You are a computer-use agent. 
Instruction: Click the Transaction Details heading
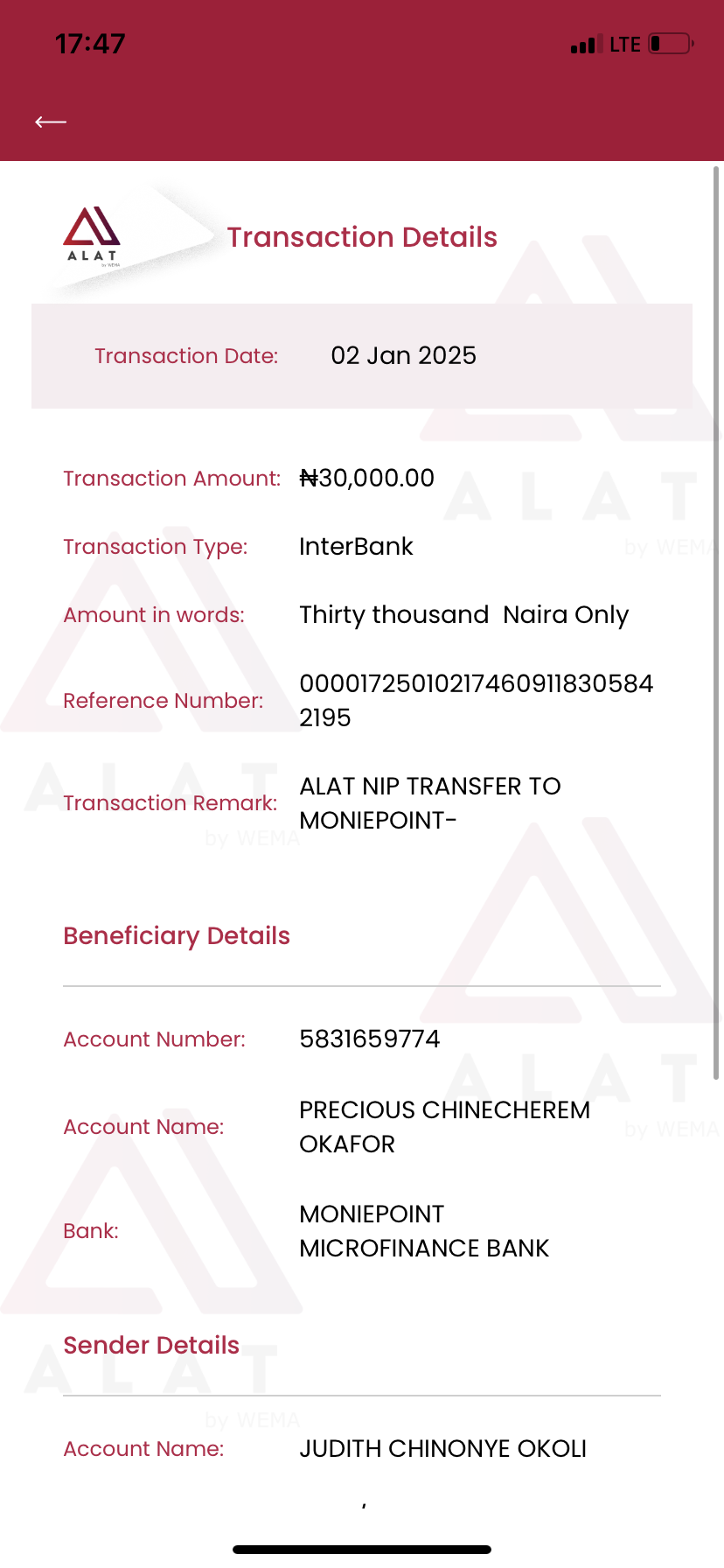(362, 237)
